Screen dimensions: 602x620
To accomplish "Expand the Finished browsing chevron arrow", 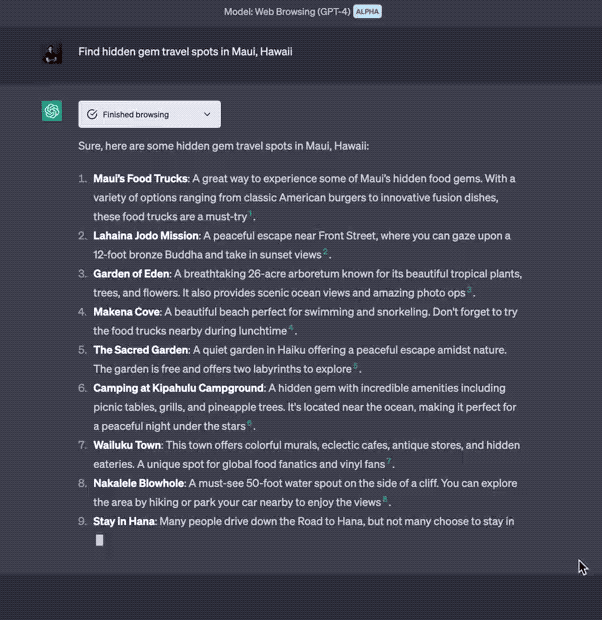I will tap(207, 115).
